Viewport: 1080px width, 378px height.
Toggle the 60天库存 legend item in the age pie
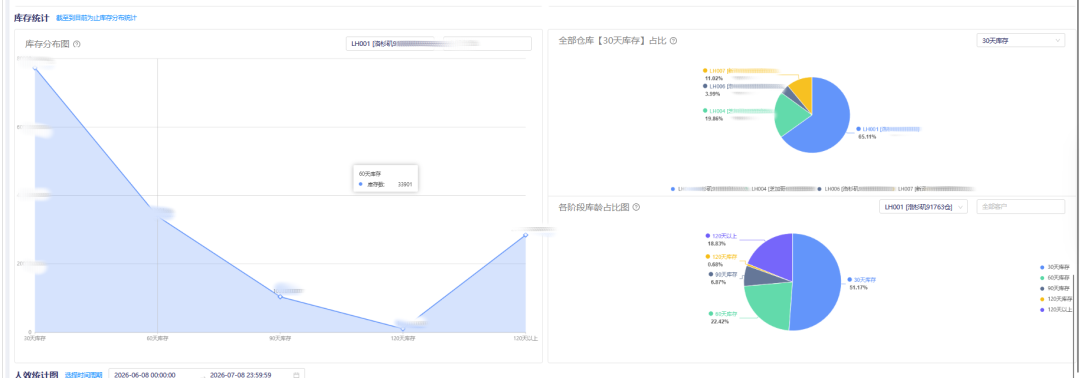[x=1055, y=277]
